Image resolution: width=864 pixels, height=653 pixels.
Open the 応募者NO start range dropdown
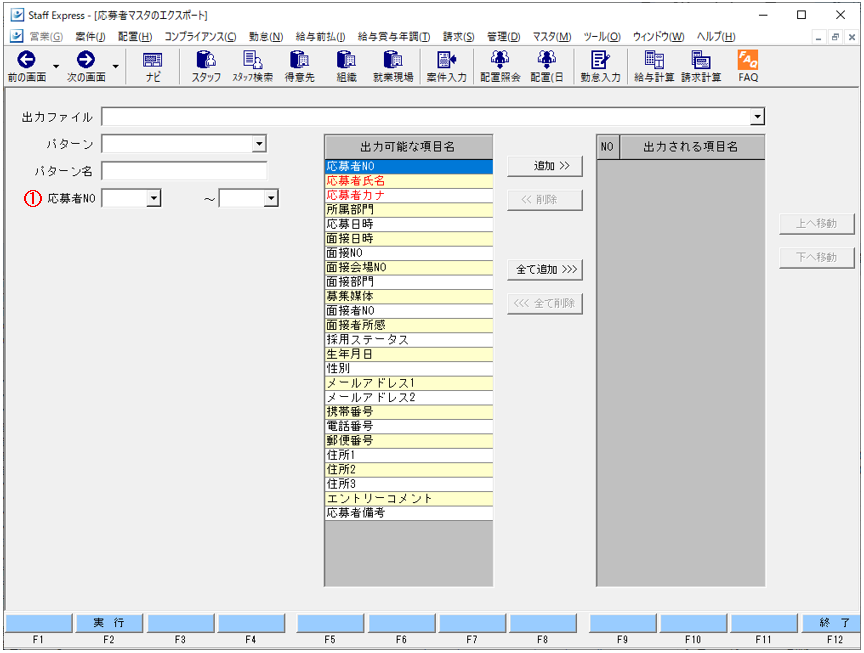pyautogui.click(x=154, y=198)
